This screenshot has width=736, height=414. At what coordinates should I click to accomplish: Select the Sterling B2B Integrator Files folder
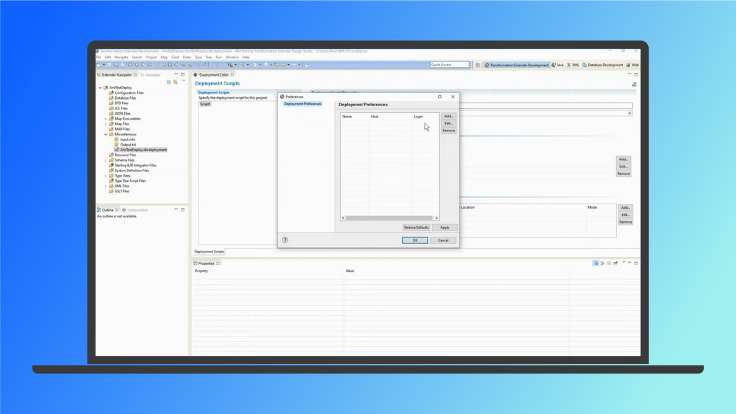[x=135, y=165]
